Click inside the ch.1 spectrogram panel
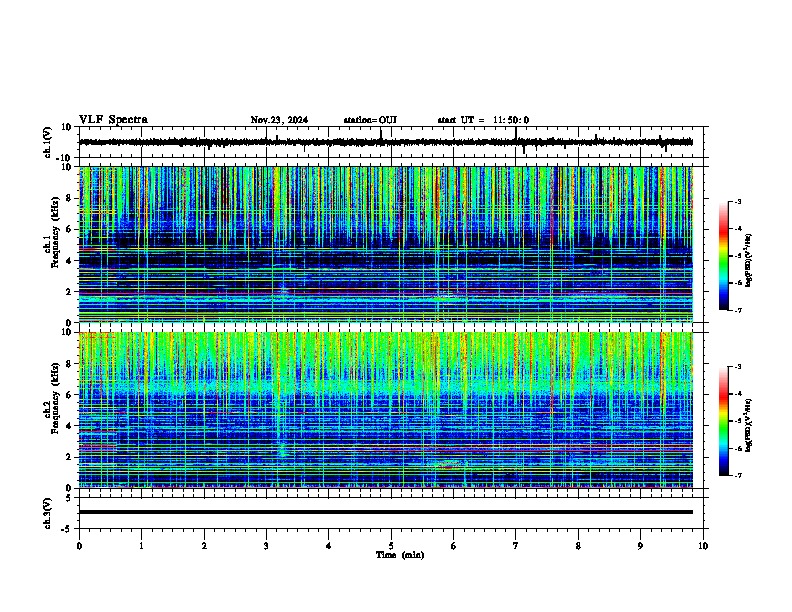This screenshot has width=792, height=612. tap(386, 244)
